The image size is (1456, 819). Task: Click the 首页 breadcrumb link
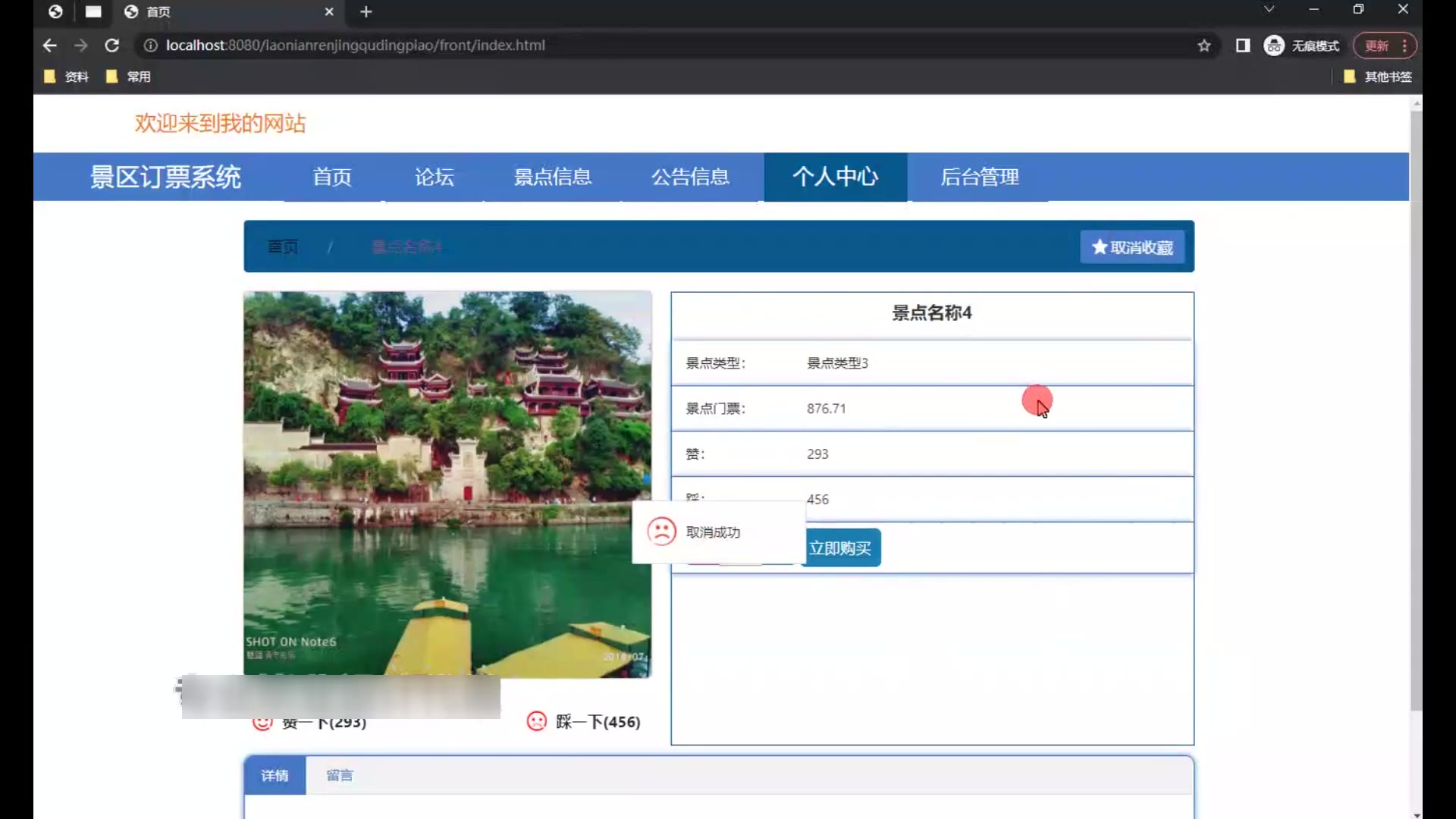(x=283, y=246)
